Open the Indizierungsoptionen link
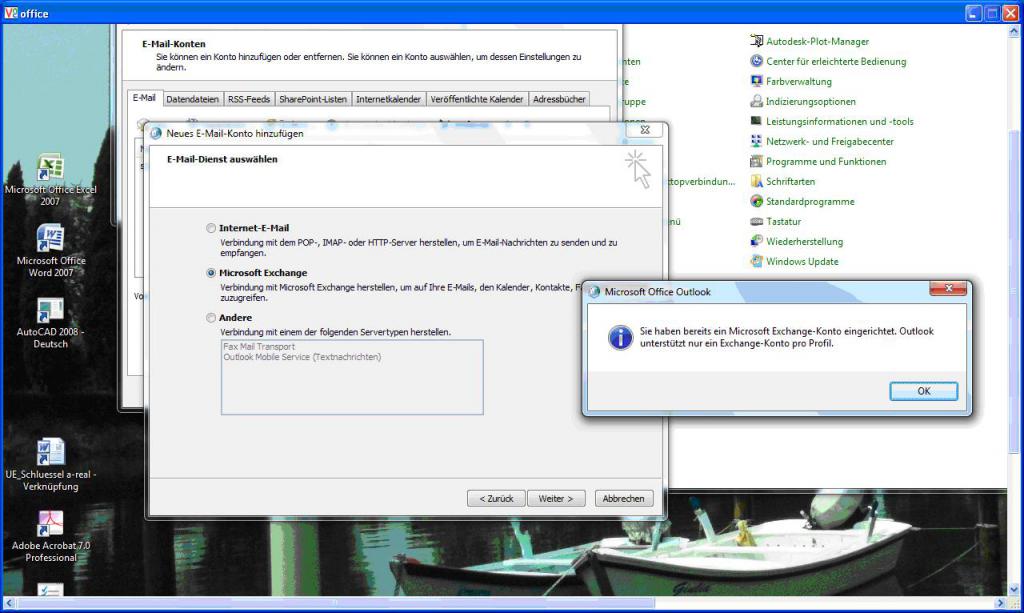The width and height of the screenshot is (1024, 613). click(x=810, y=101)
